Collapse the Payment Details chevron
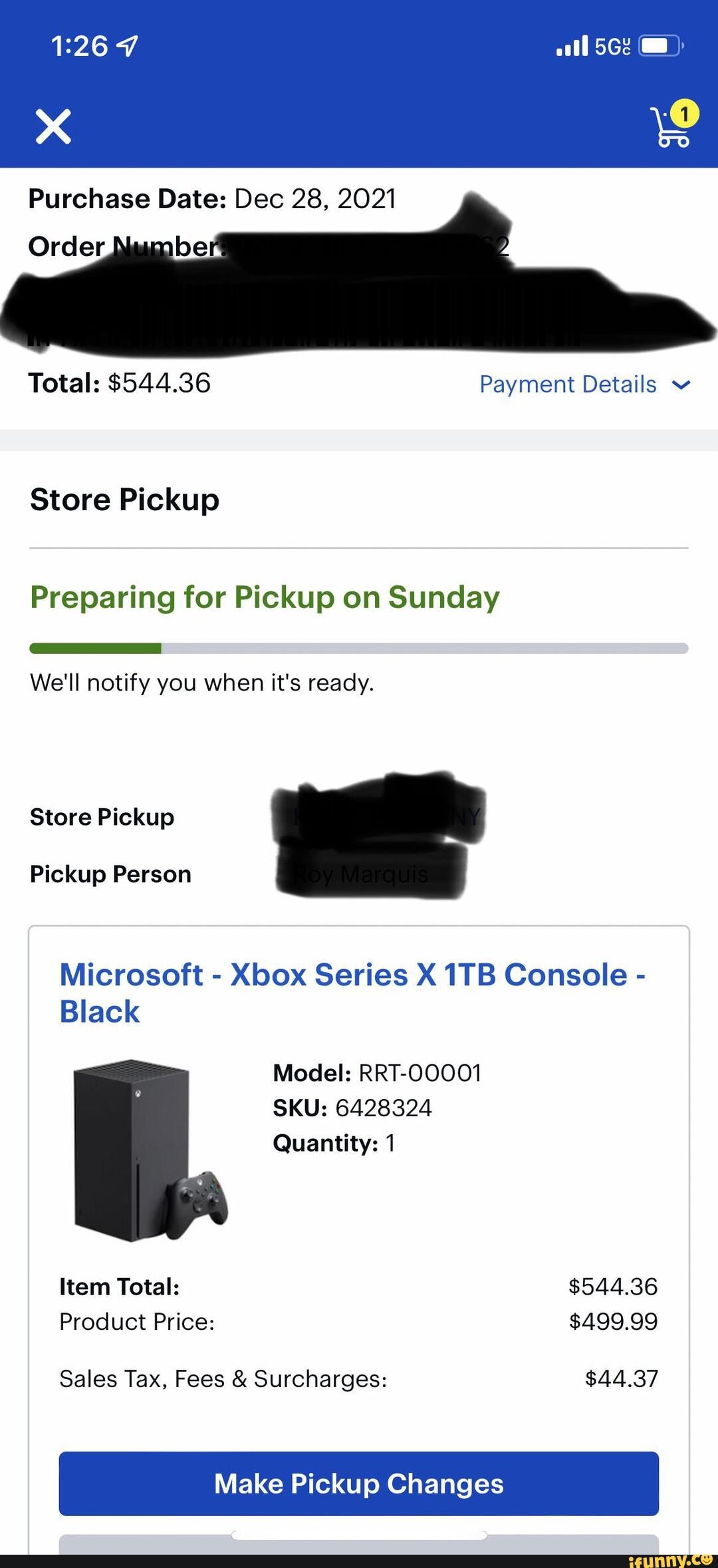Viewport: 718px width, 1568px height. click(682, 384)
